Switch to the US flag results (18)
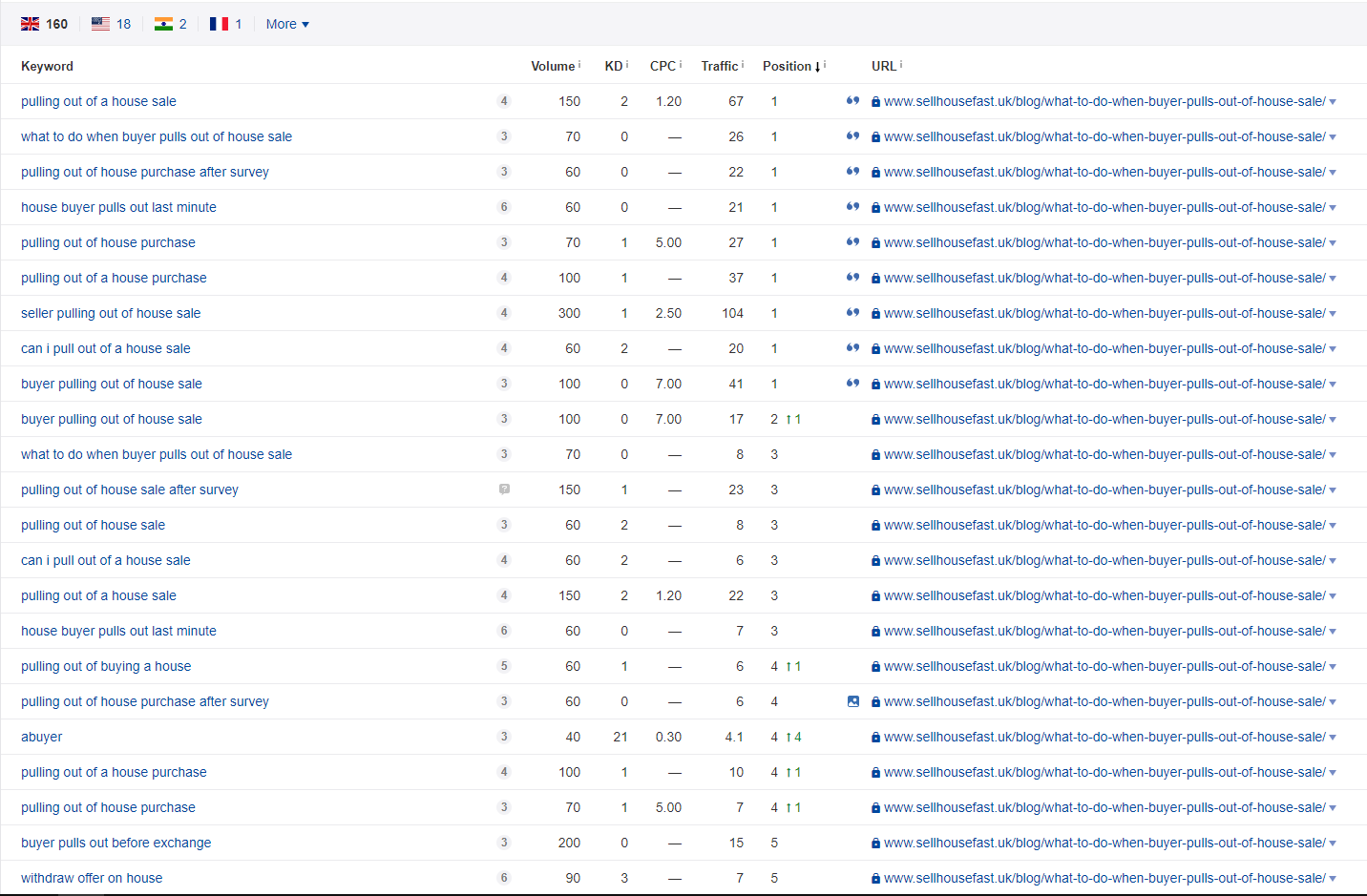Viewport: 1367px width, 896px height. coord(111,24)
